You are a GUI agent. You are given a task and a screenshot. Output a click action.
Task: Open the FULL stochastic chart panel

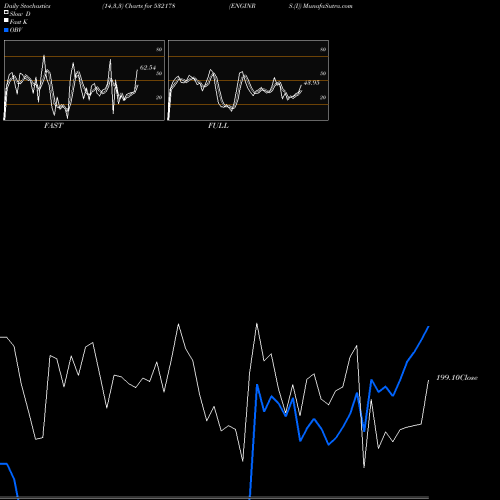pos(248,80)
